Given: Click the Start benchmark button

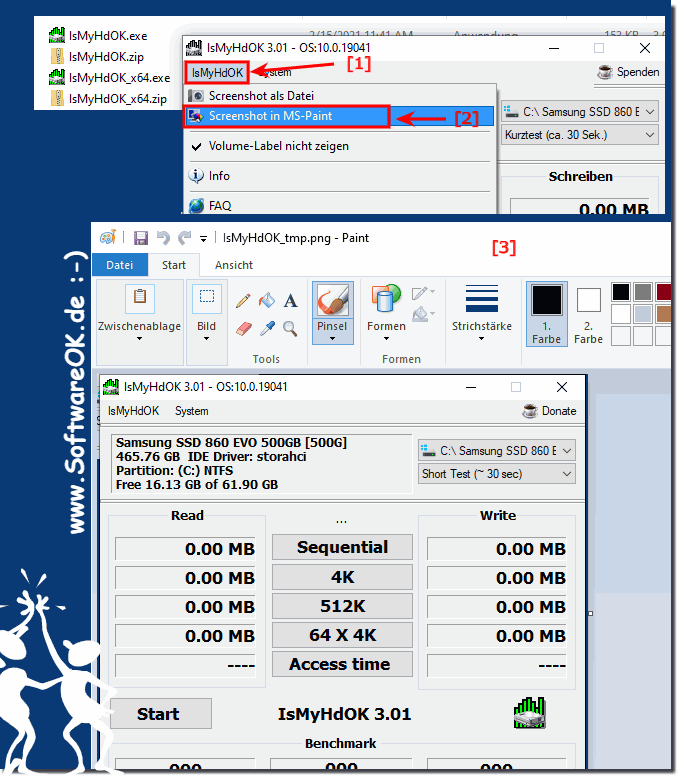Looking at the screenshot, I should pos(161,714).
